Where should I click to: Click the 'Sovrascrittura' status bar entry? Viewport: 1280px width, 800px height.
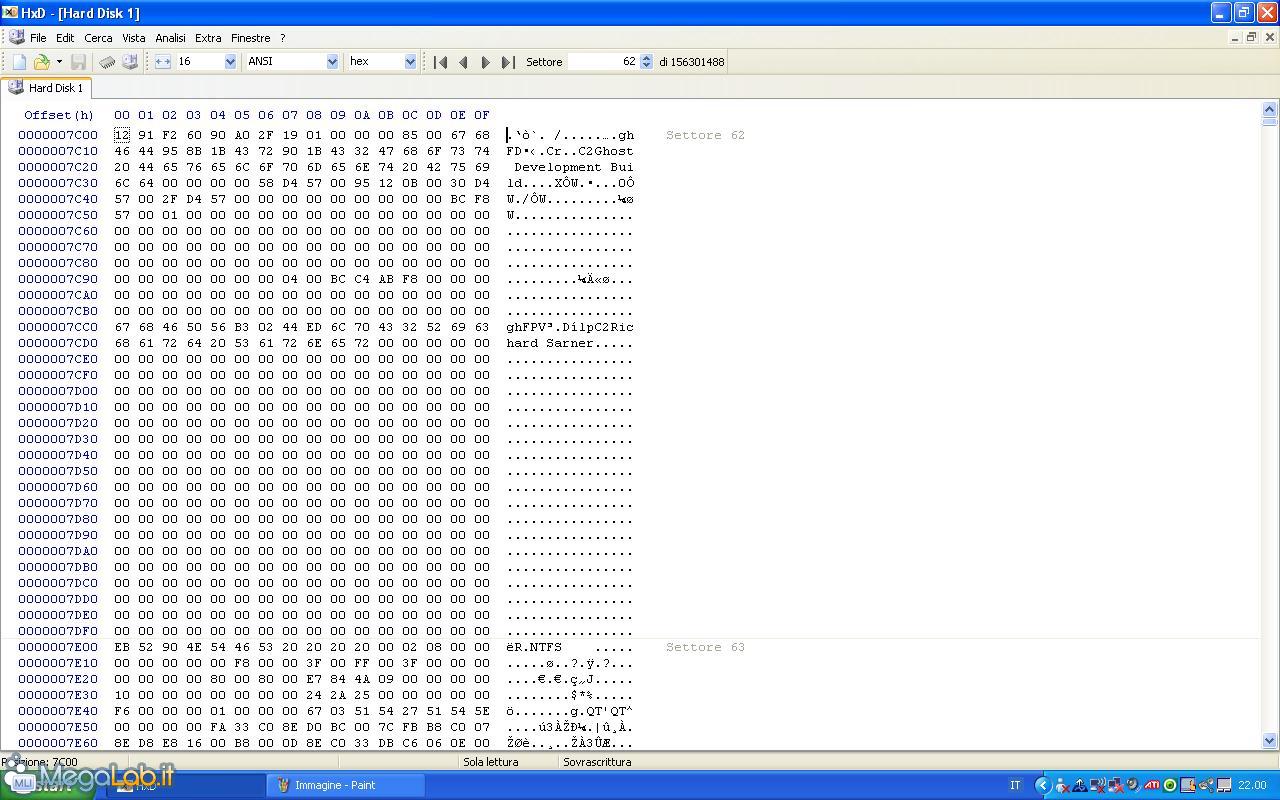597,762
